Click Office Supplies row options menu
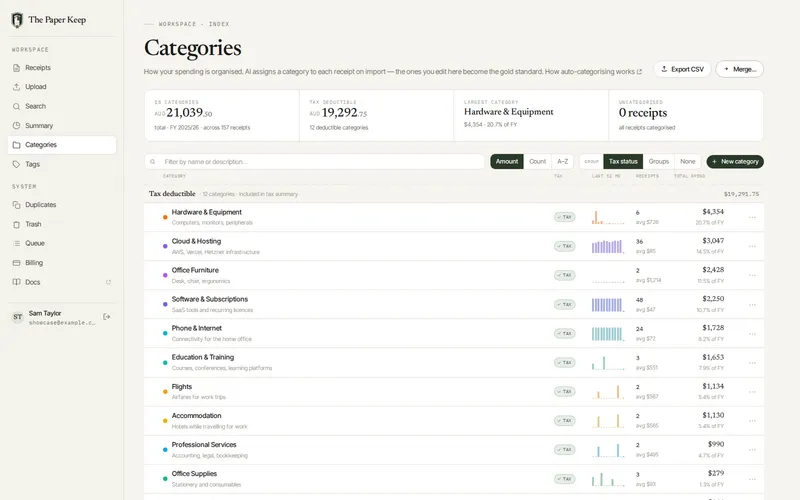Screen dimensions: 800x500 (752, 479)
